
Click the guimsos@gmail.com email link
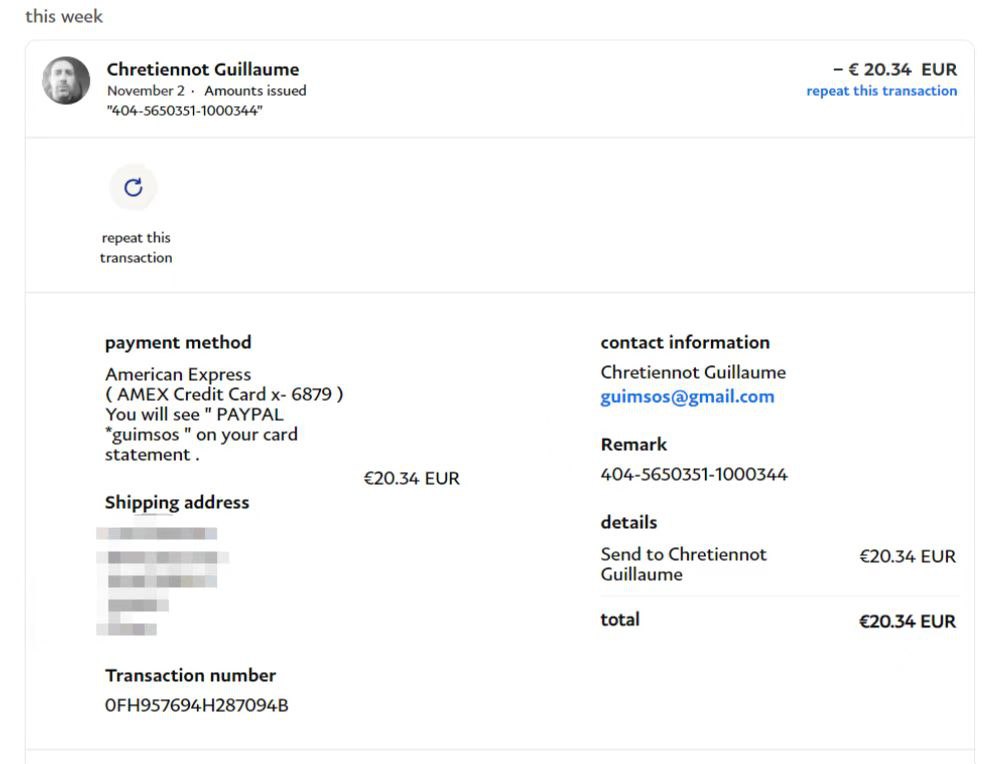tap(687, 397)
